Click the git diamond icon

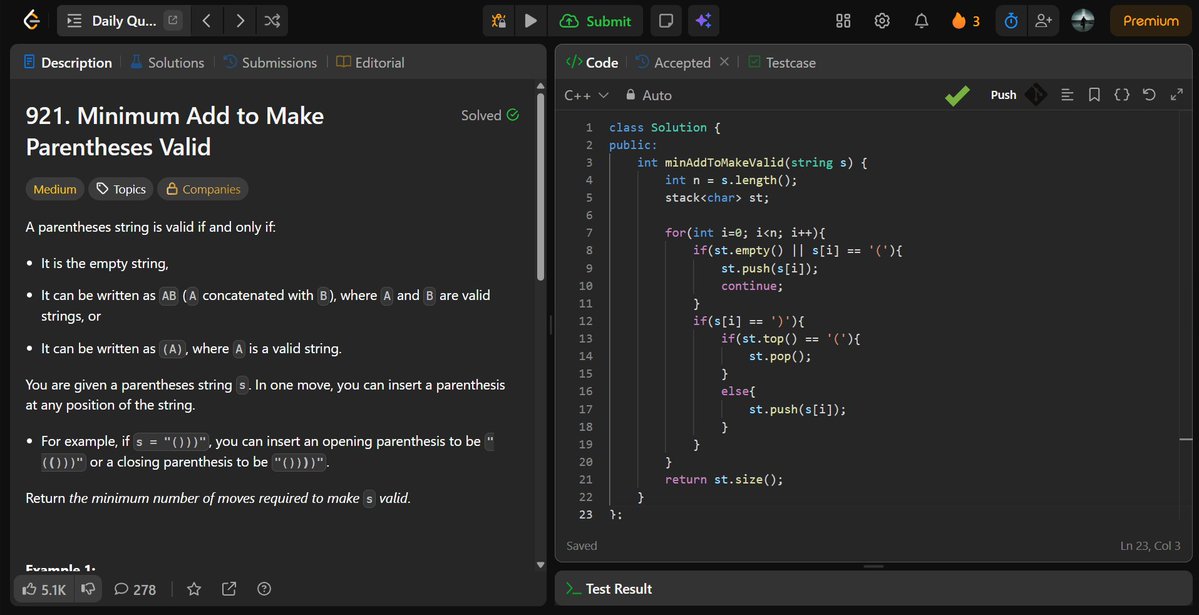[1035, 96]
